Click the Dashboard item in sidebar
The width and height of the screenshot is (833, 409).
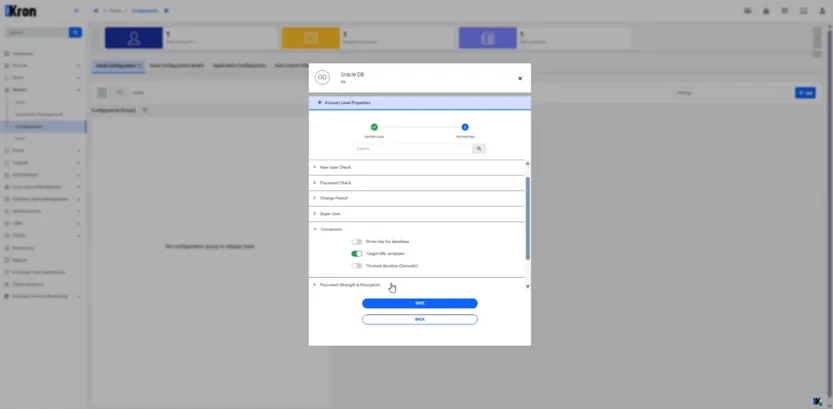[23, 54]
